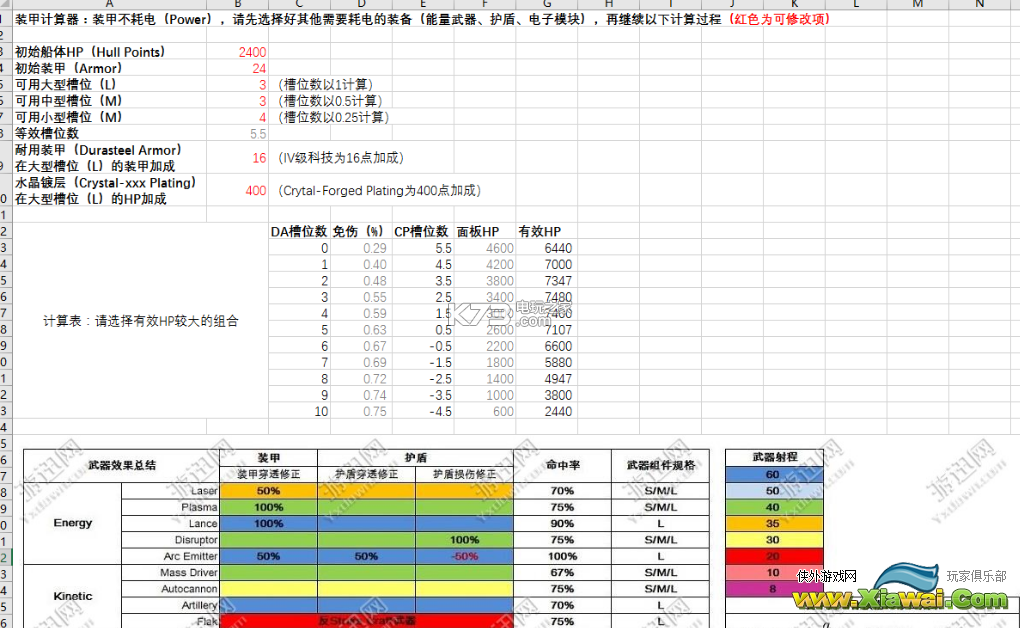This screenshot has width=1020, height=628.
Task: Click the note (槽位数以0.25计算)
Action: tap(333, 117)
